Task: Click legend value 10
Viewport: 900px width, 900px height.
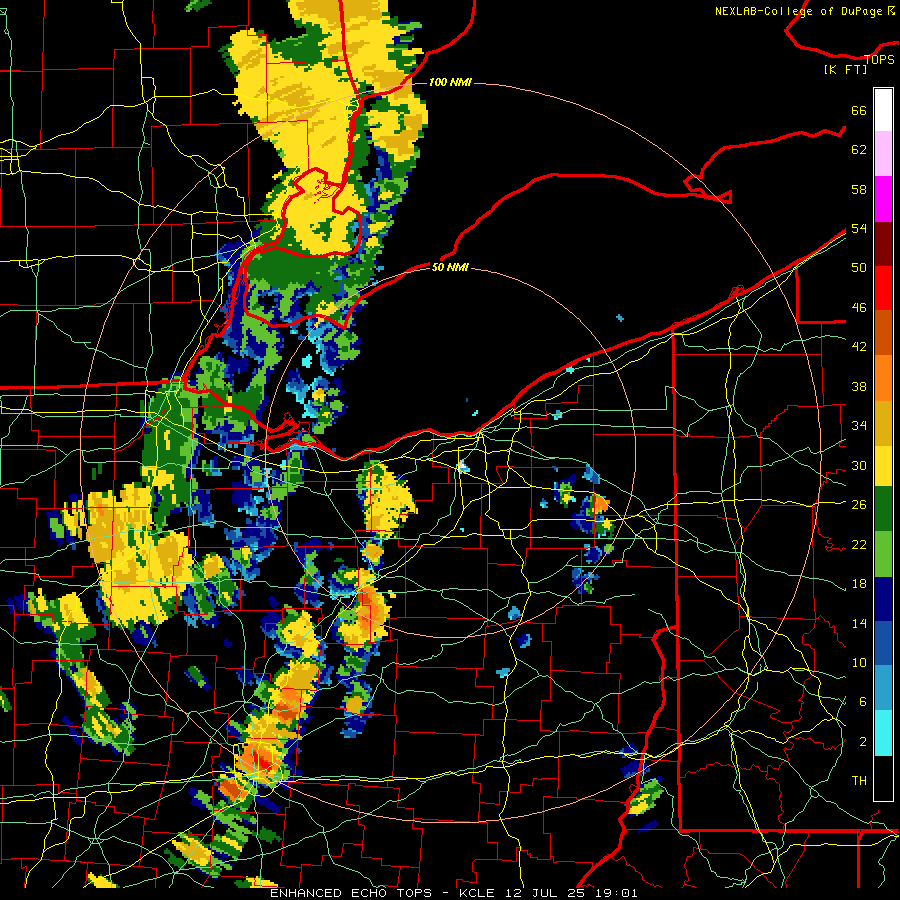Action: coord(859,662)
